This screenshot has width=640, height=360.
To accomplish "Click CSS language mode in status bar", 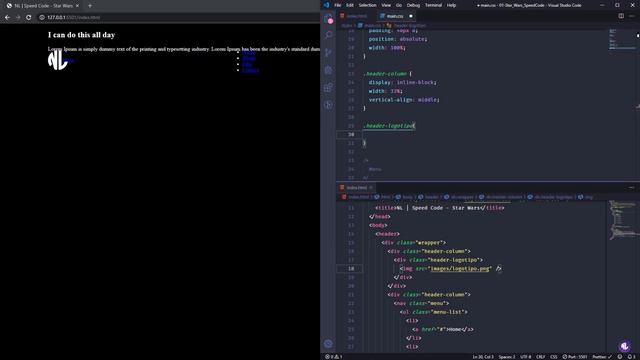I will coord(553,357).
